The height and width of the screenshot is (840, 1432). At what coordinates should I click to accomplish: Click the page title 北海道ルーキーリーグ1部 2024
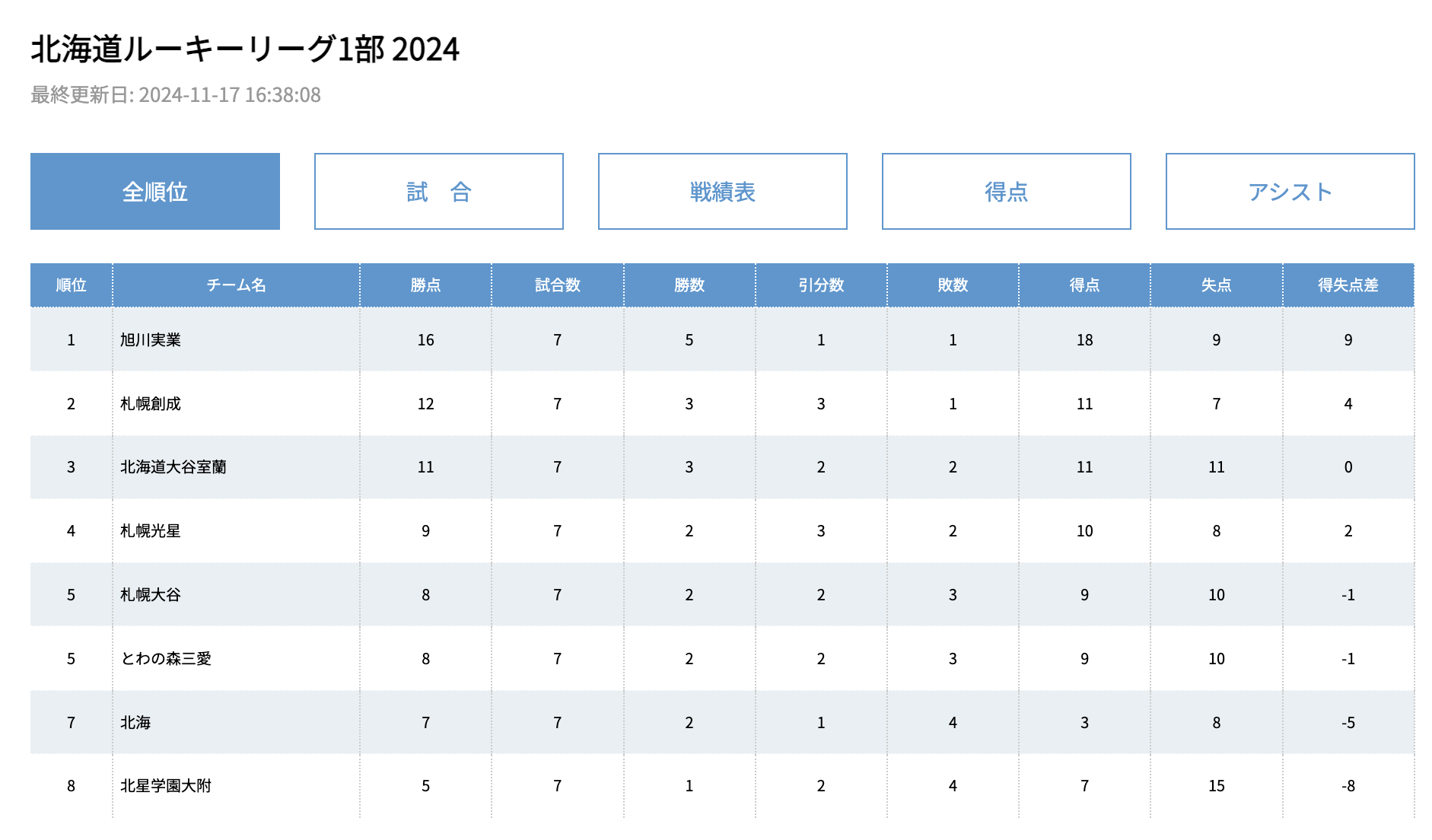click(245, 49)
